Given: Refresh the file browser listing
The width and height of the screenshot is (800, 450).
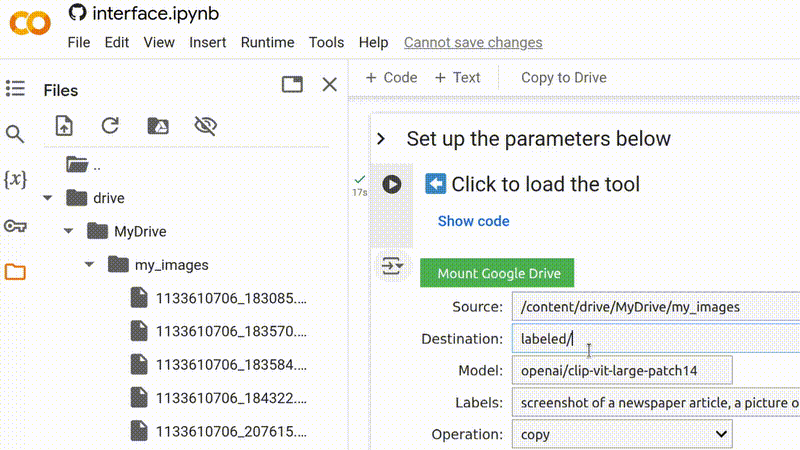Looking at the screenshot, I should pos(111,126).
